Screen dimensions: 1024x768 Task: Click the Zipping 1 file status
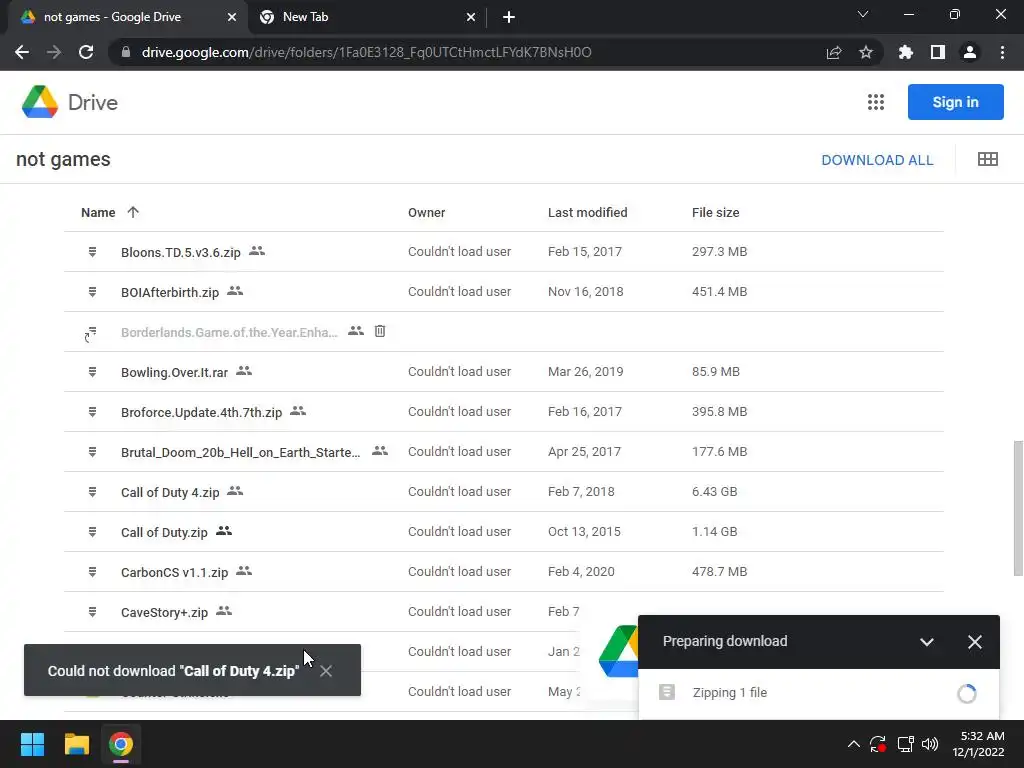tap(729, 693)
